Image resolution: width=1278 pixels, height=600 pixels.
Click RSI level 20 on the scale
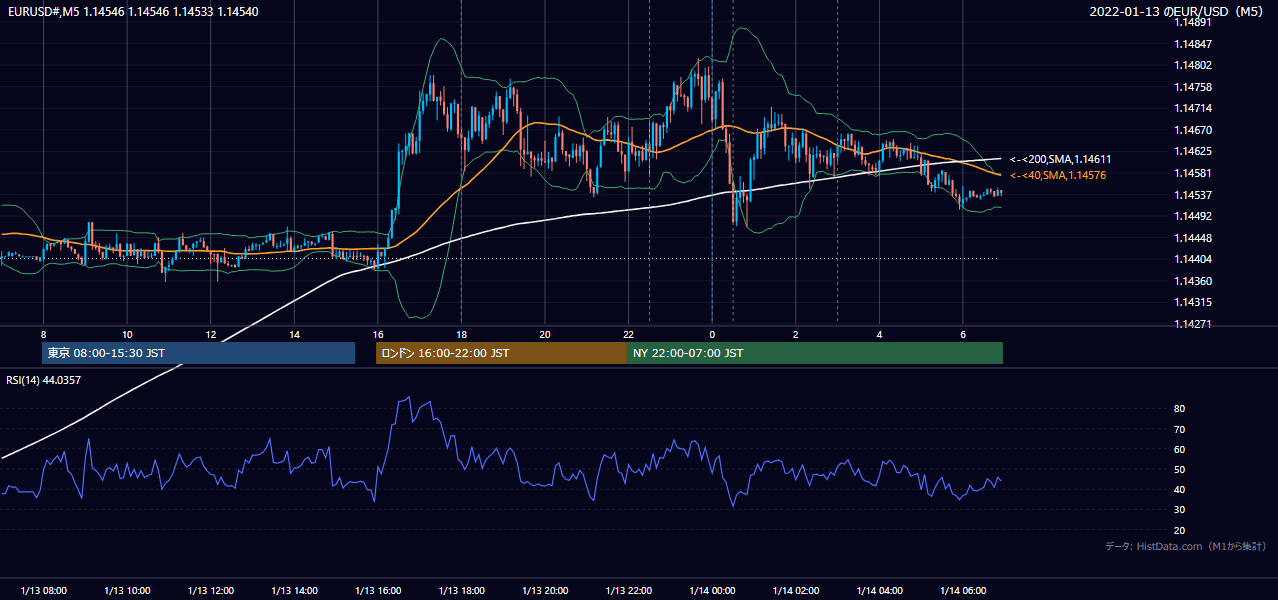pos(1179,530)
